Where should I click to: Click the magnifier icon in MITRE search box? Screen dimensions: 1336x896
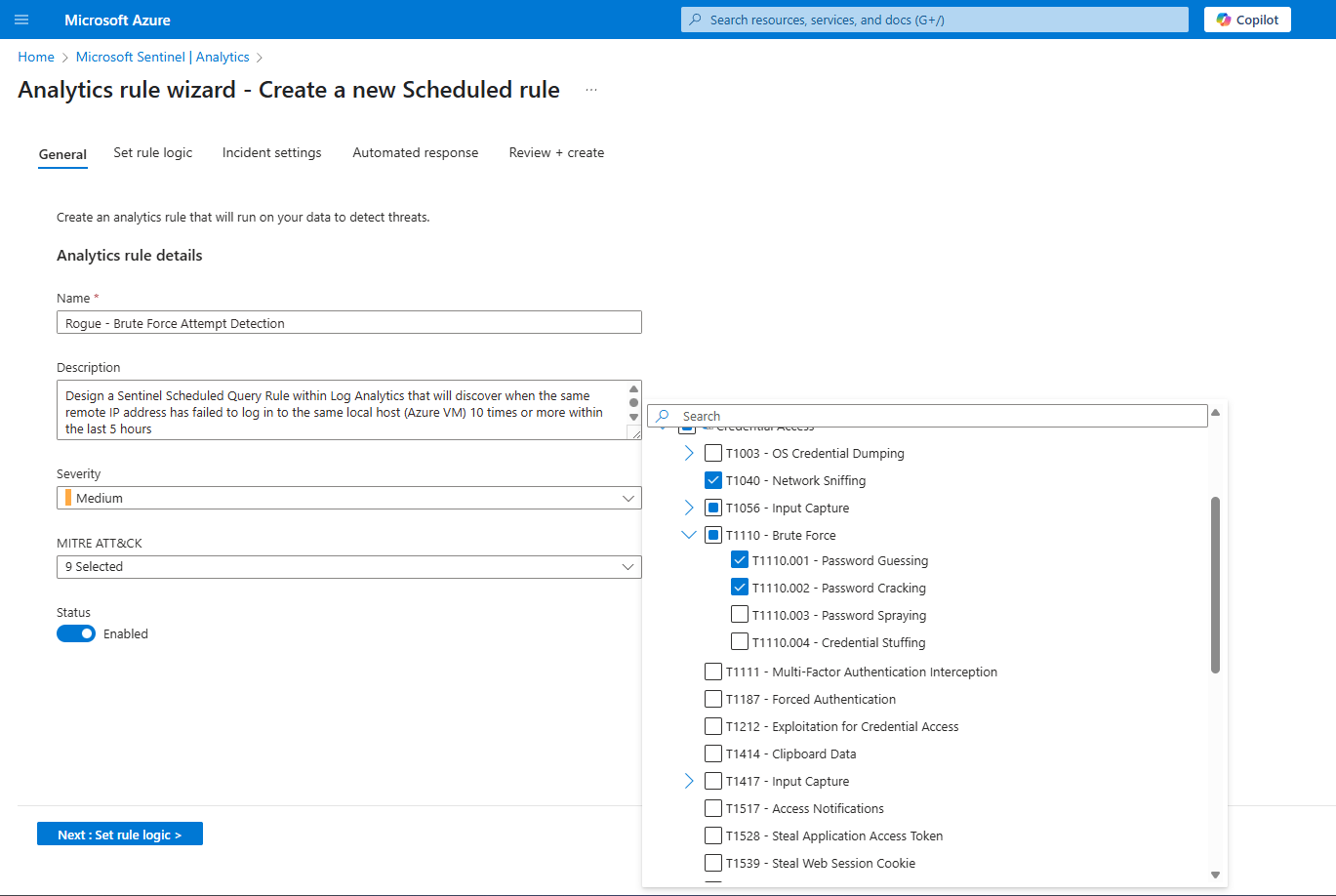663,416
